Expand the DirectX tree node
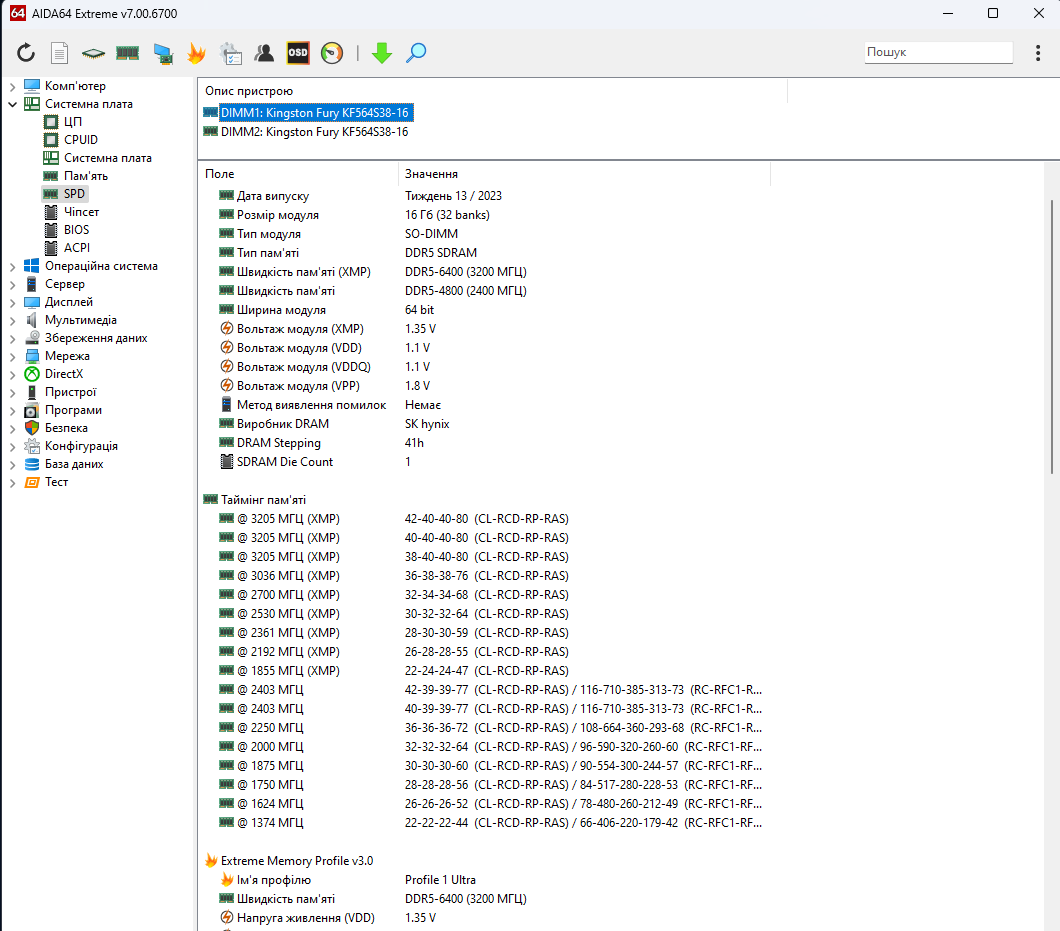This screenshot has width=1060, height=931. click(x=12, y=375)
